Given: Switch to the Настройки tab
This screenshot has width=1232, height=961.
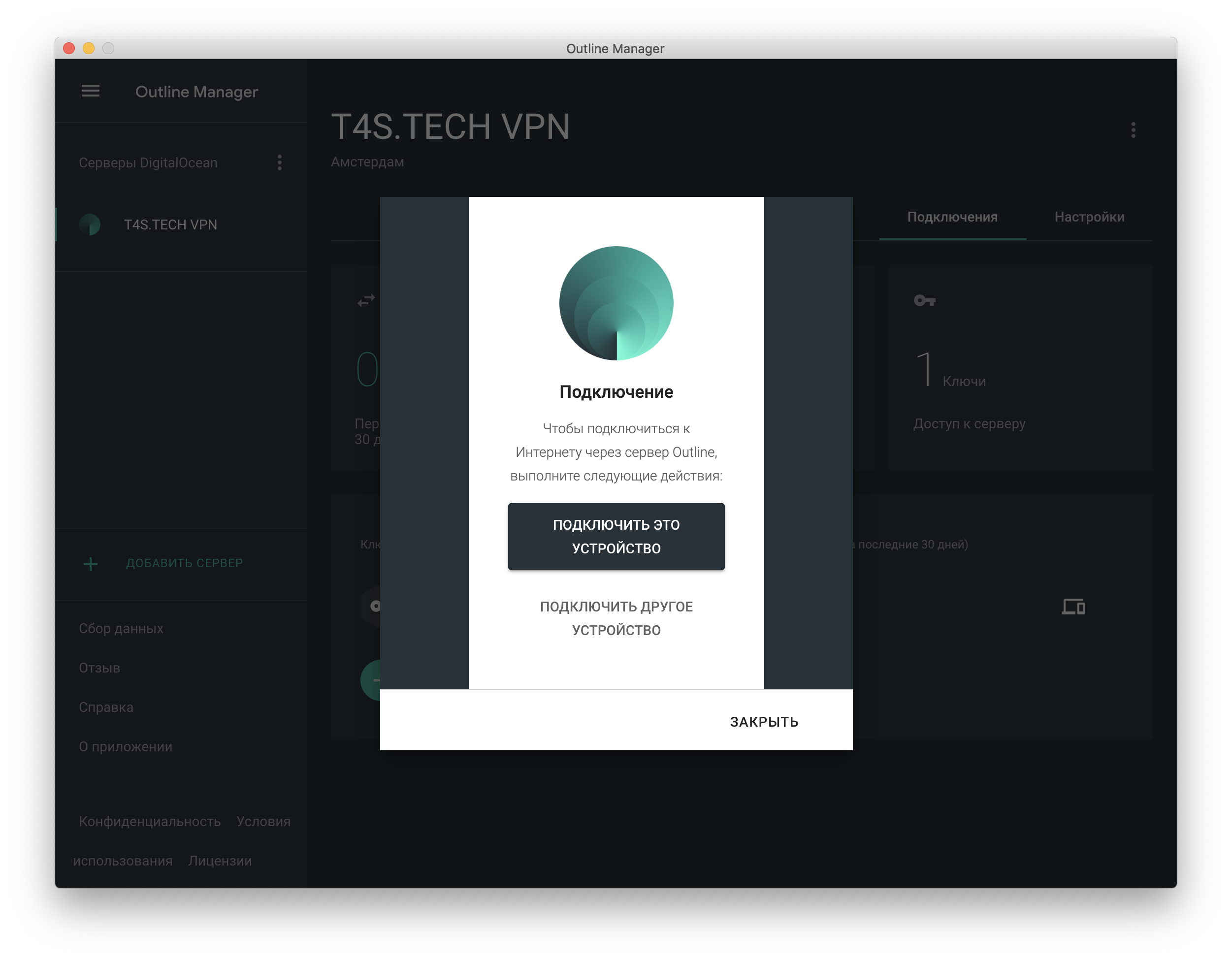Looking at the screenshot, I should click(1089, 217).
